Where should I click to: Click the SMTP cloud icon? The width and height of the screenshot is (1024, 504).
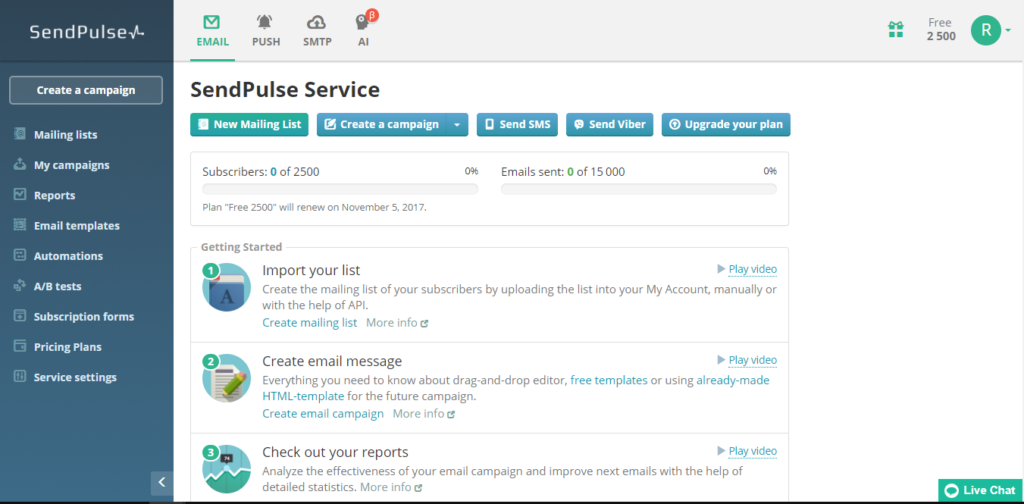point(317,22)
